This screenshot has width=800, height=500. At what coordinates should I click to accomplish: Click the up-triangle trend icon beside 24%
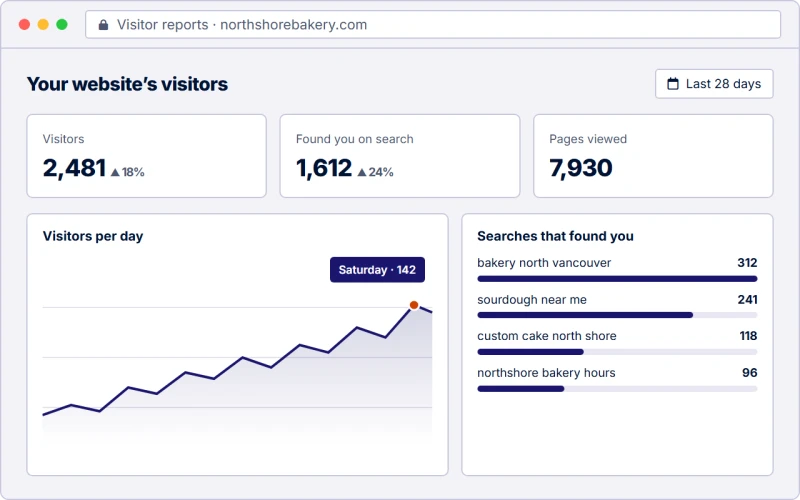coord(362,172)
